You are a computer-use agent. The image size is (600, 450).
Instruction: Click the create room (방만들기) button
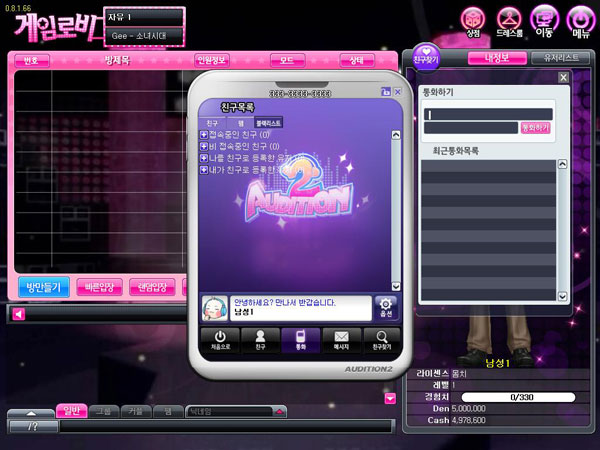(42, 287)
